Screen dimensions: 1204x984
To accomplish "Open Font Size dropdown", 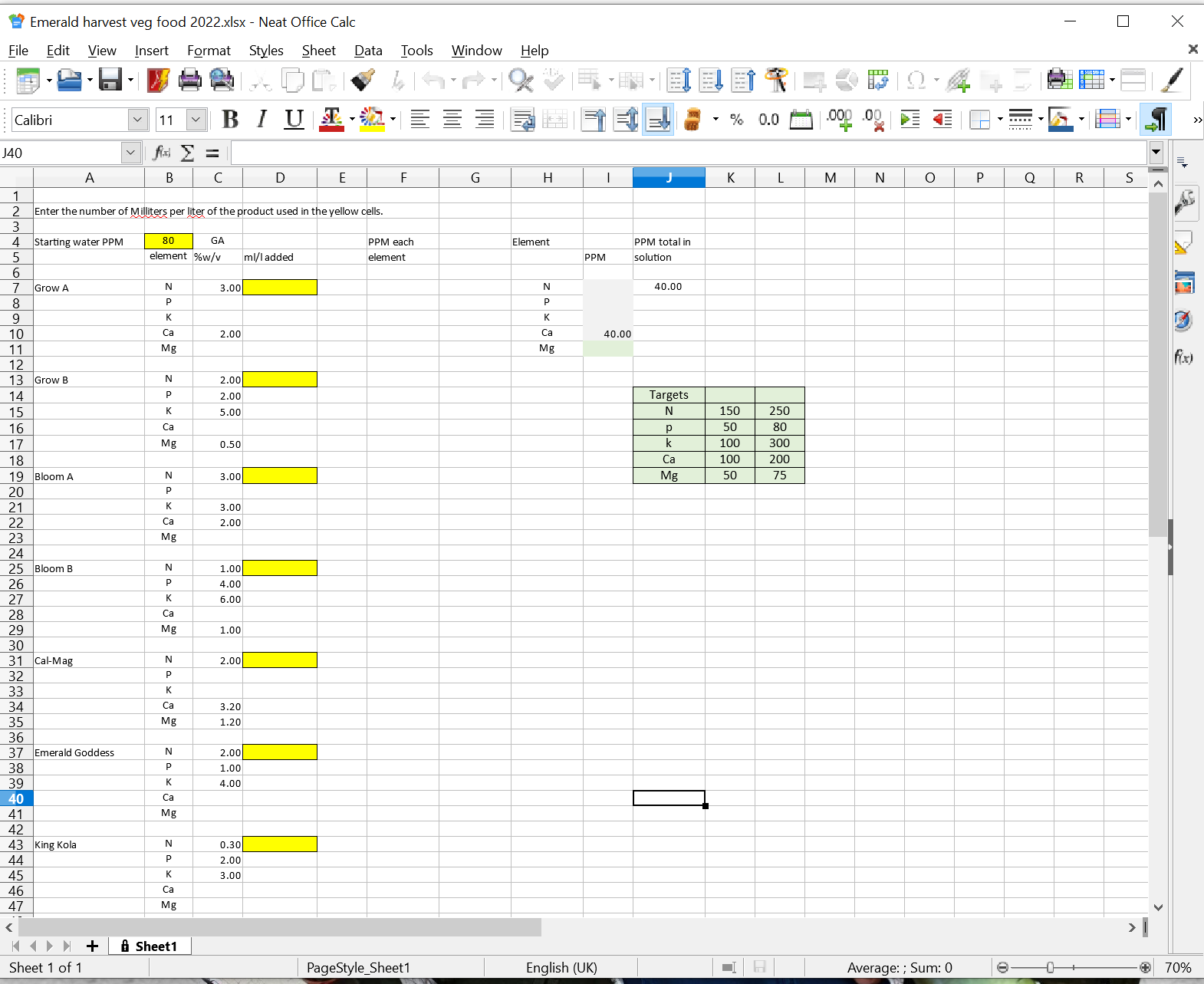I will [x=196, y=120].
